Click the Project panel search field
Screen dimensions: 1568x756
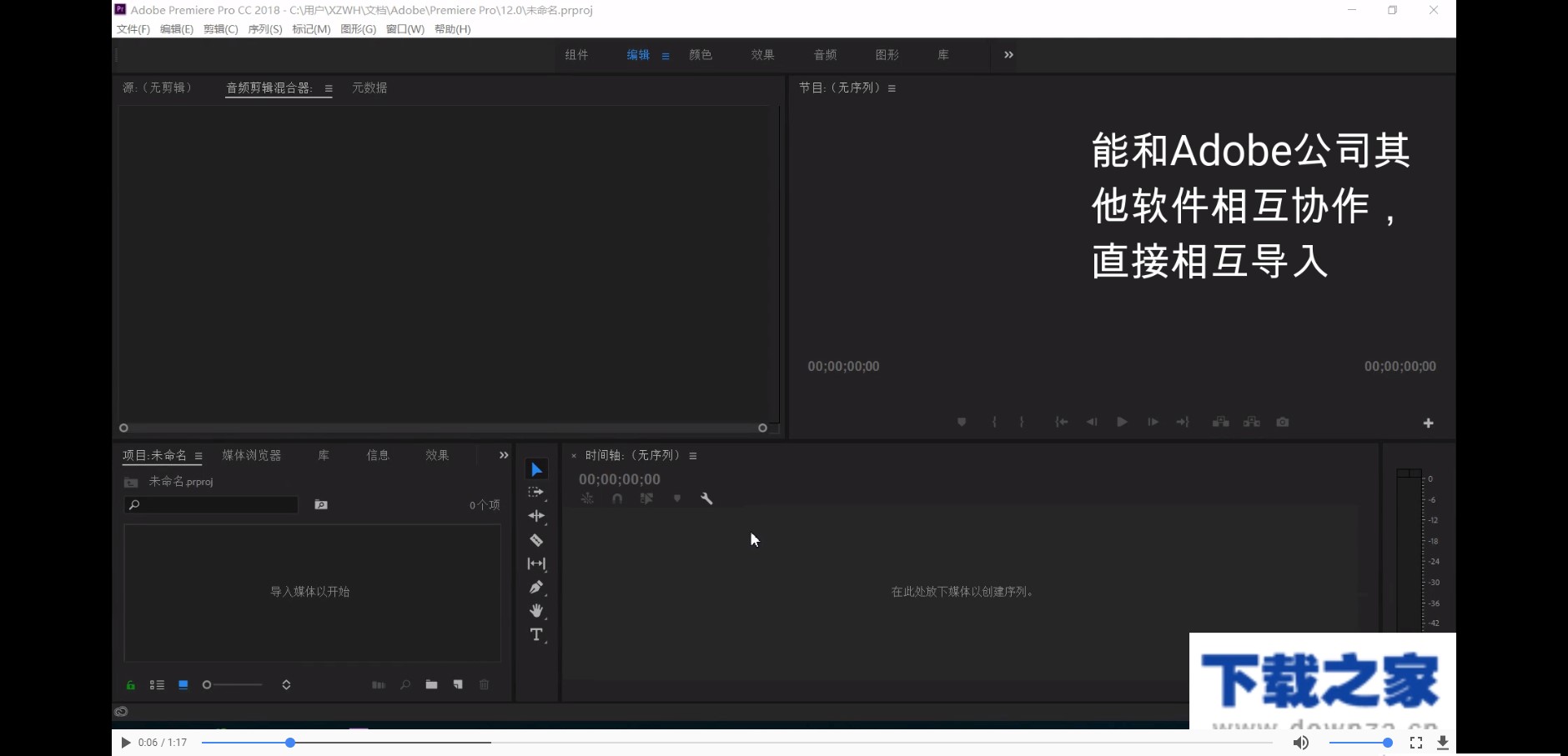tap(210, 505)
